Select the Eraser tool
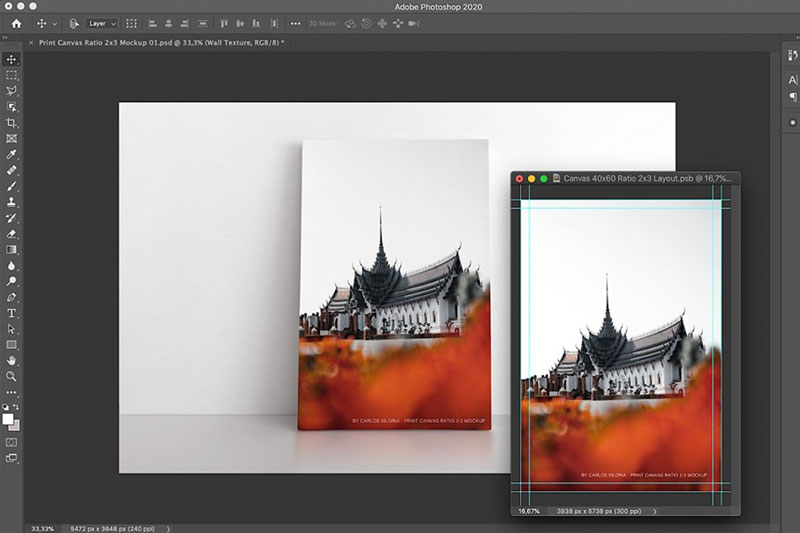Screen dimensions: 800x533 (11, 234)
